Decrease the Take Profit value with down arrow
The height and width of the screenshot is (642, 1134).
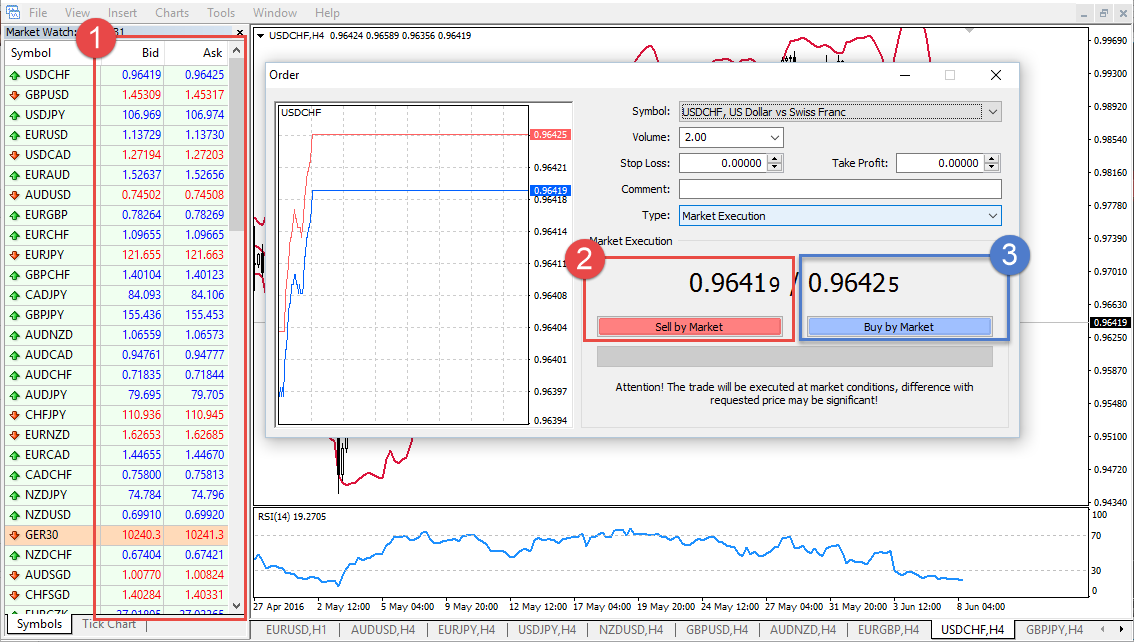click(992, 167)
